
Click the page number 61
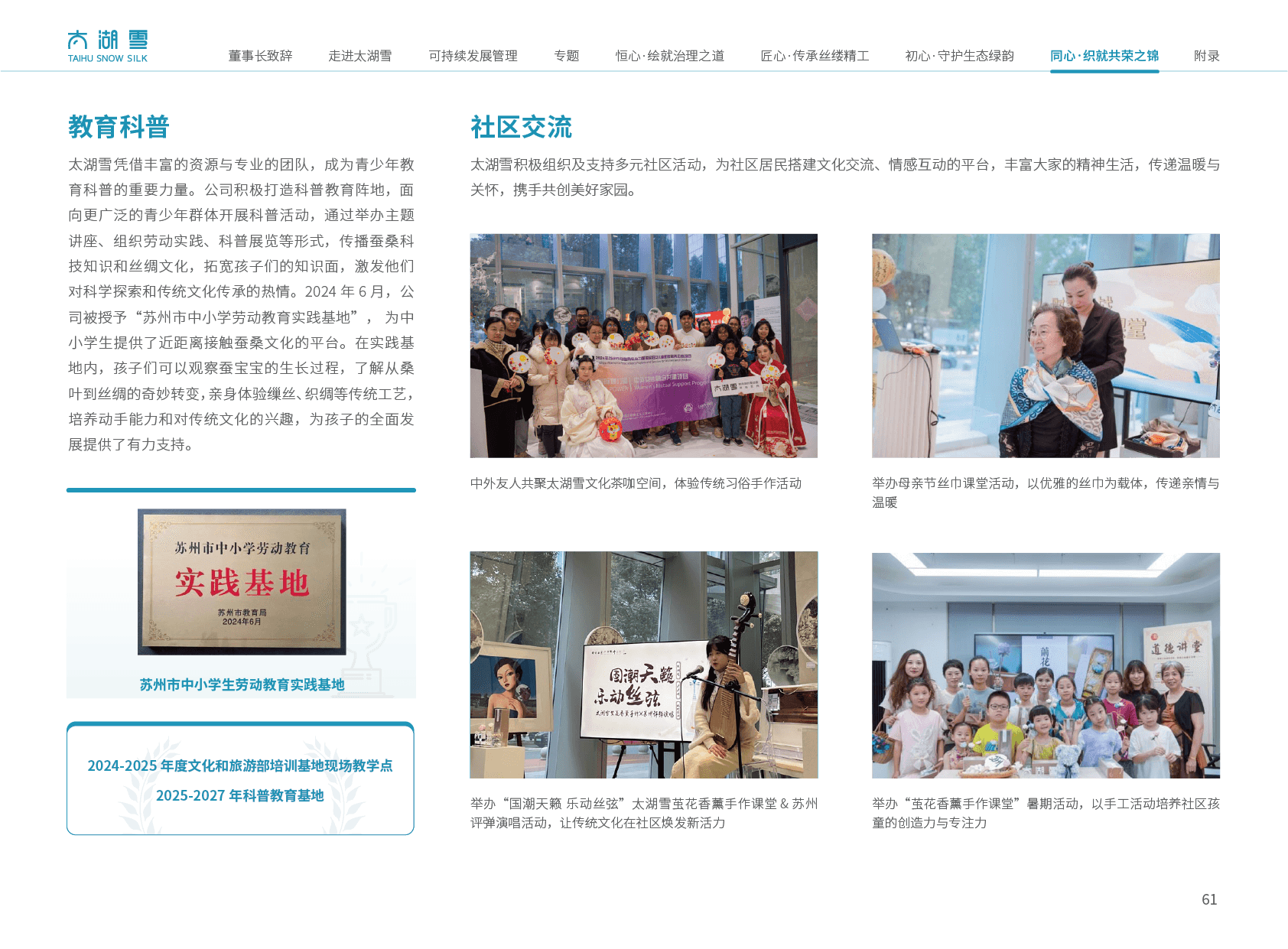[x=1208, y=899]
